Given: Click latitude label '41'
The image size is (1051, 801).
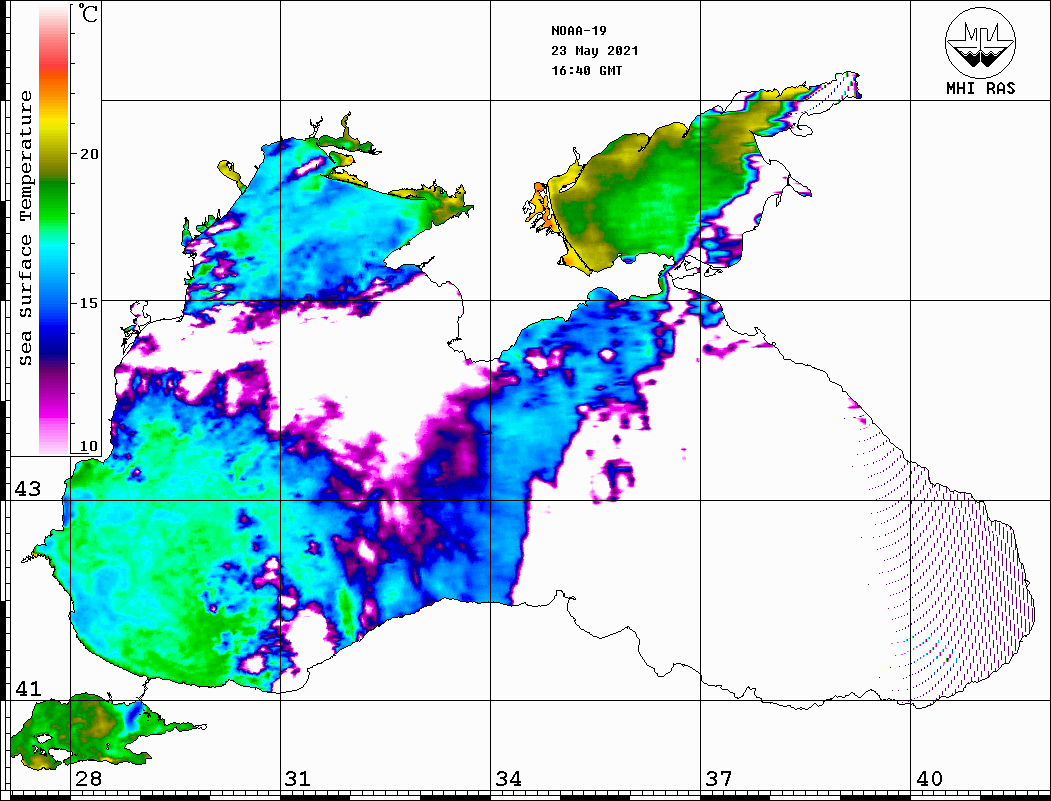Looking at the screenshot, I should [x=28, y=689].
